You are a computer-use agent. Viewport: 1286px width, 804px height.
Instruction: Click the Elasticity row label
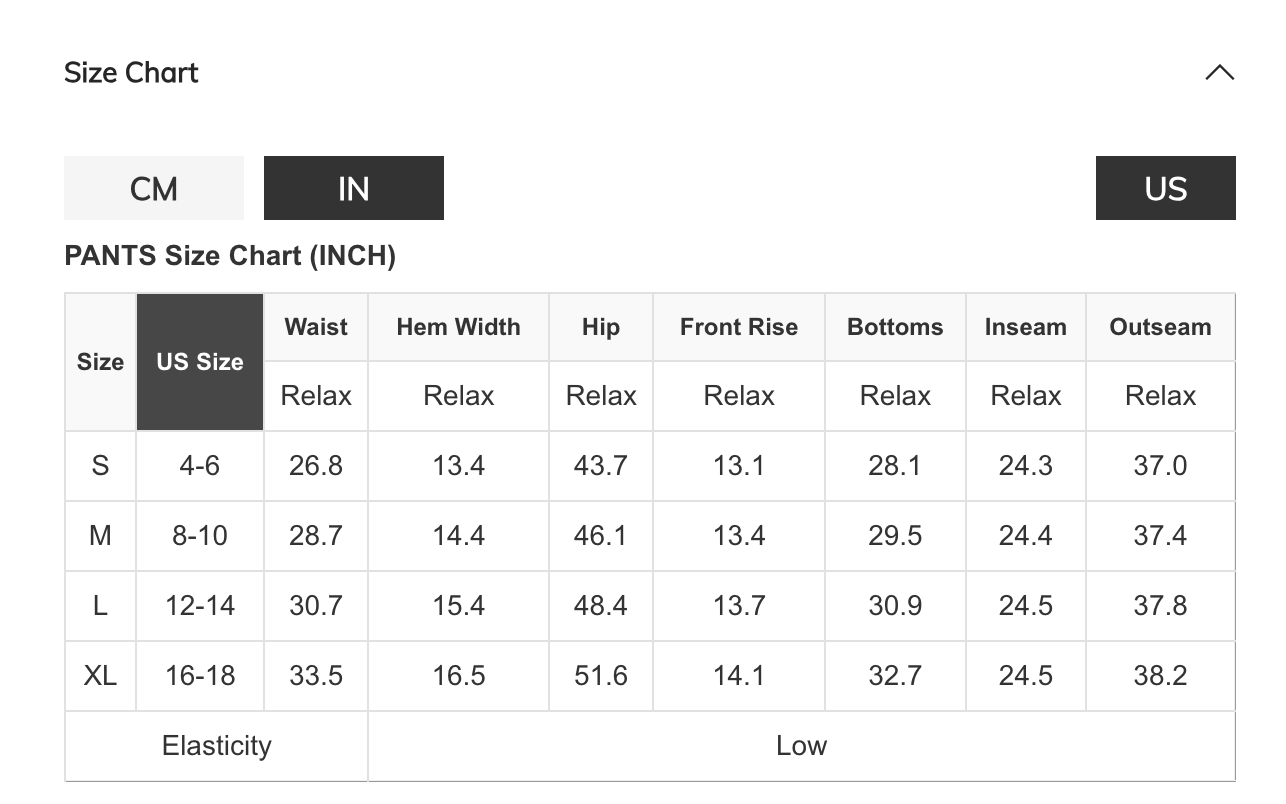coord(216,746)
